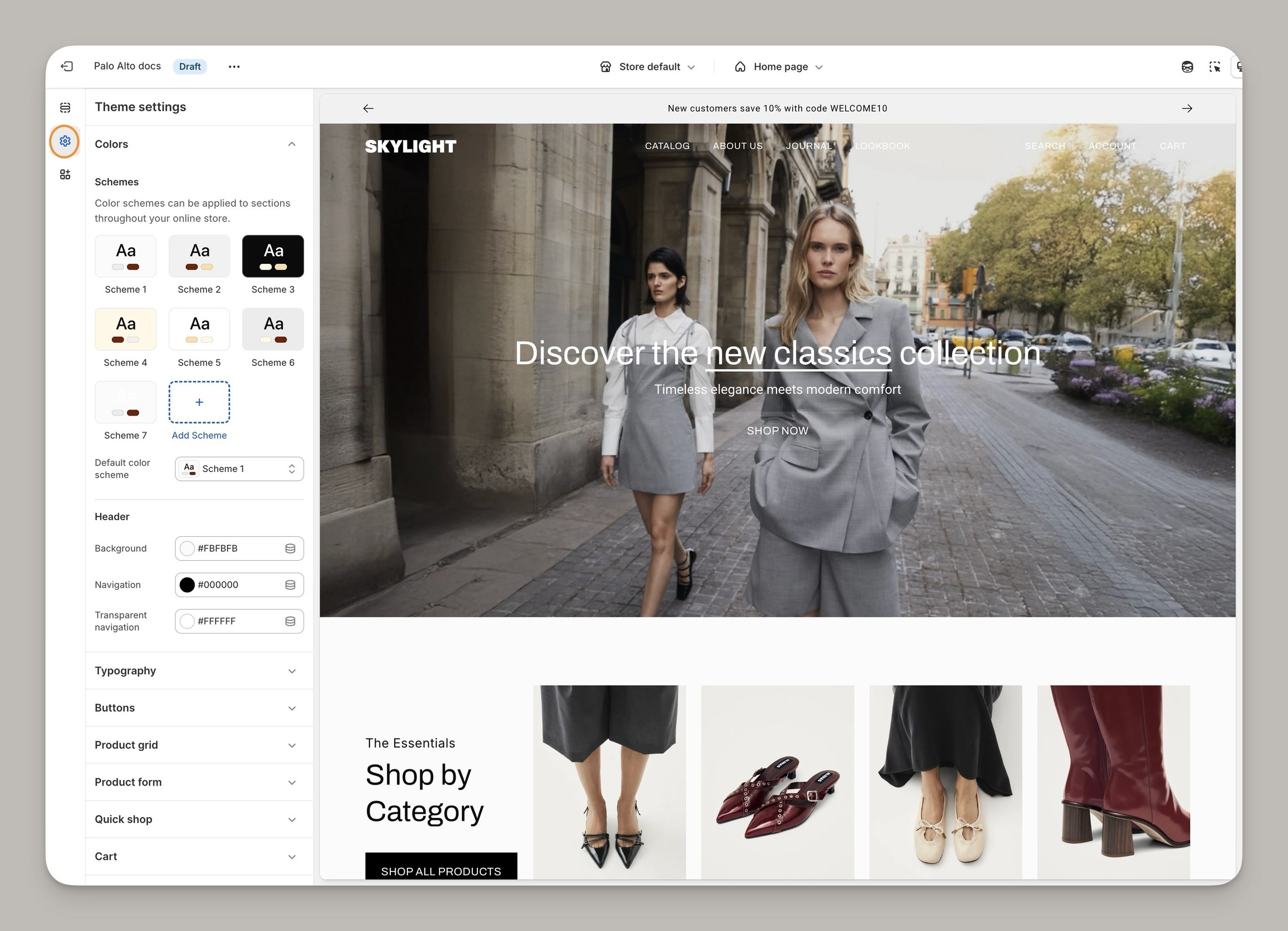Click the black Navigation color swatch
1288x931 pixels.
point(187,585)
